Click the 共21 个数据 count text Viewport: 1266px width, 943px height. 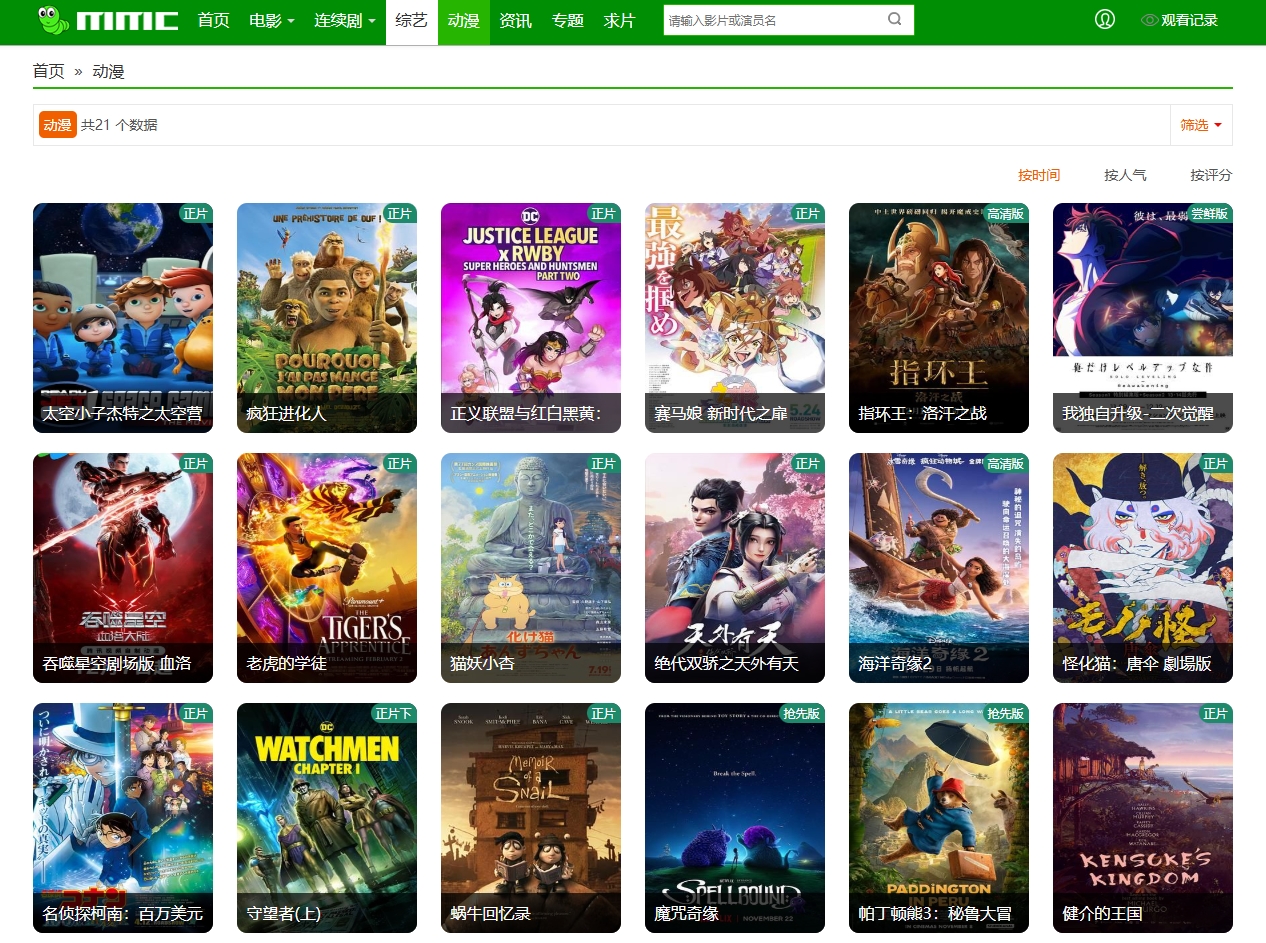pos(119,125)
